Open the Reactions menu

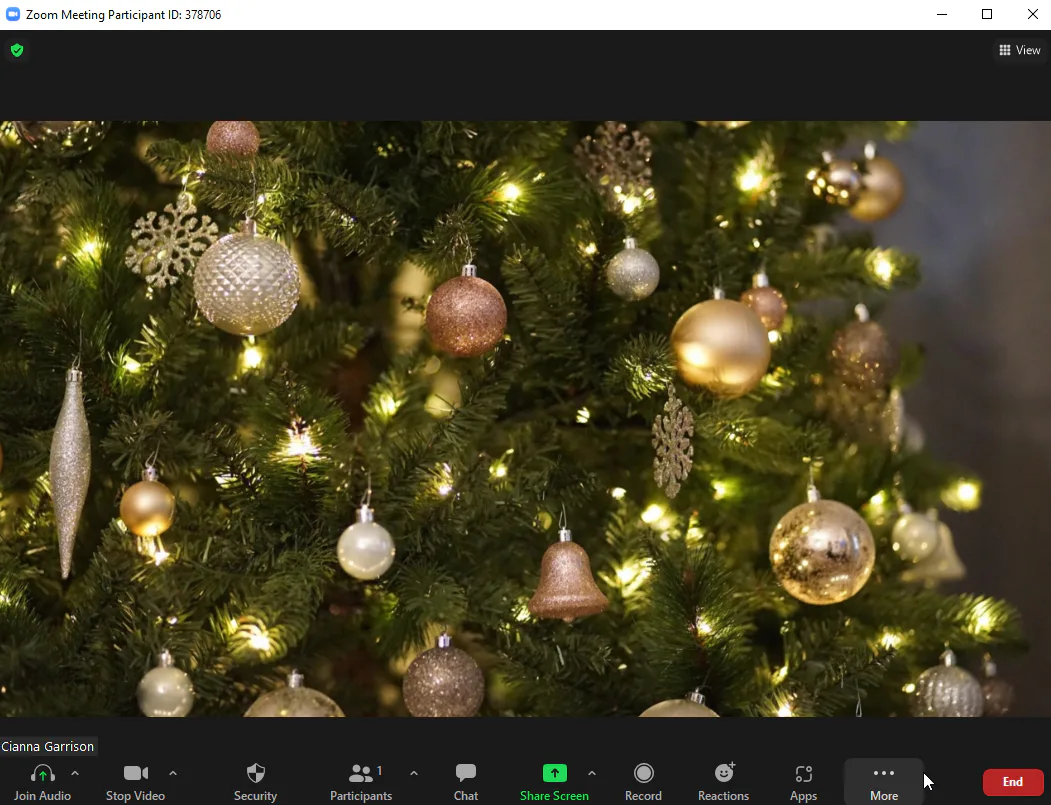(x=723, y=782)
